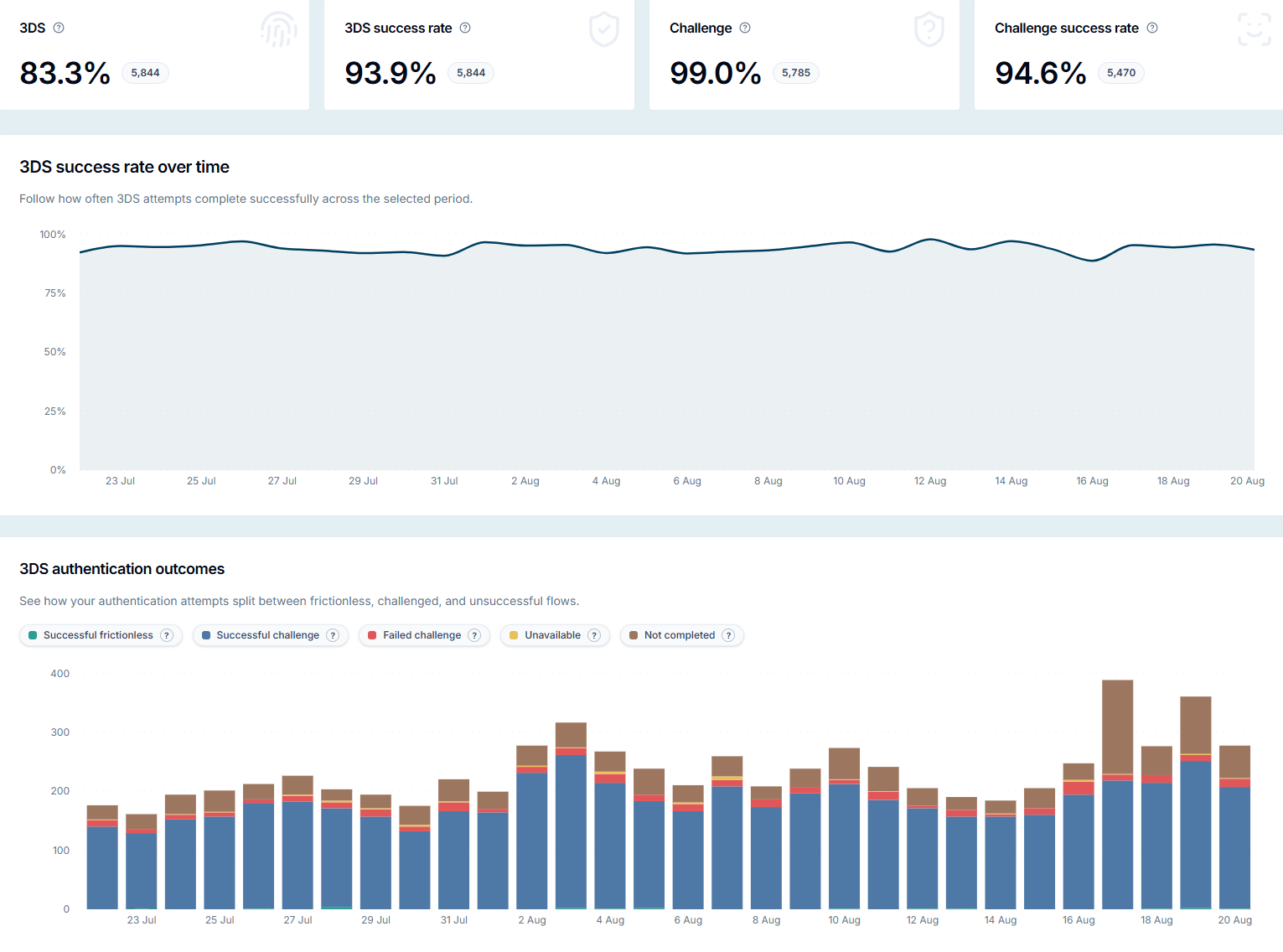Click the "See how your authentication attempts" description
This screenshot has width=1283, height=952.
(299, 601)
